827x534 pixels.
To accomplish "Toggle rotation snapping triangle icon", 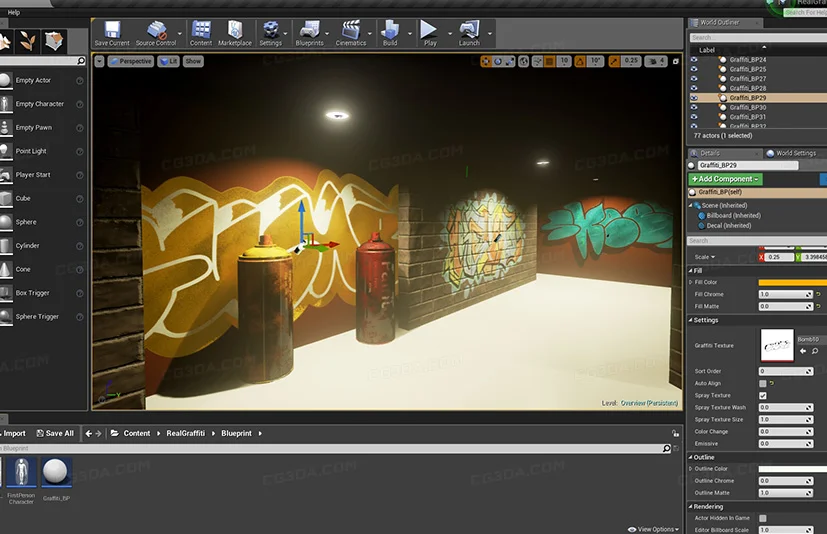I will coord(580,62).
